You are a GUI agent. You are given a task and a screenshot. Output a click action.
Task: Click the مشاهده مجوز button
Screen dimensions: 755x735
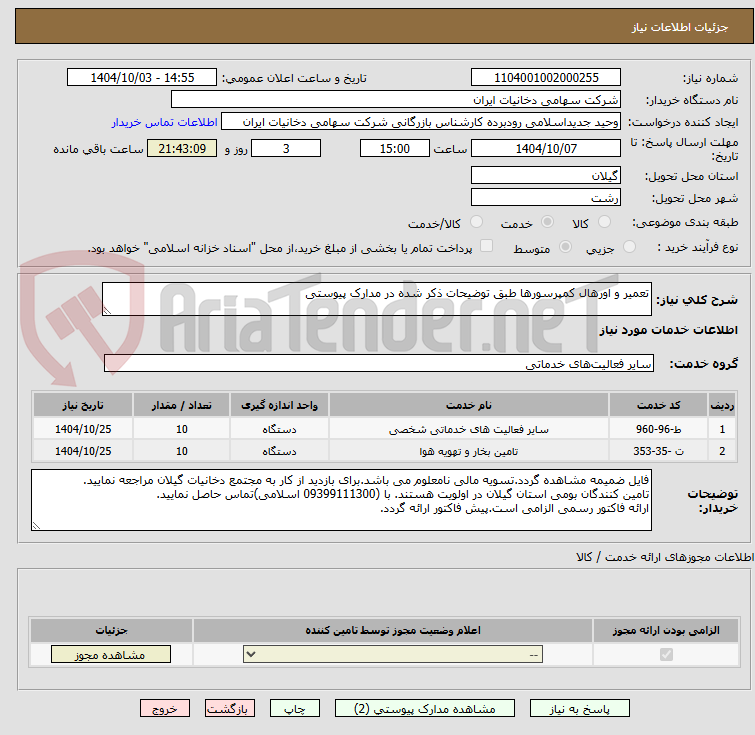point(111,655)
